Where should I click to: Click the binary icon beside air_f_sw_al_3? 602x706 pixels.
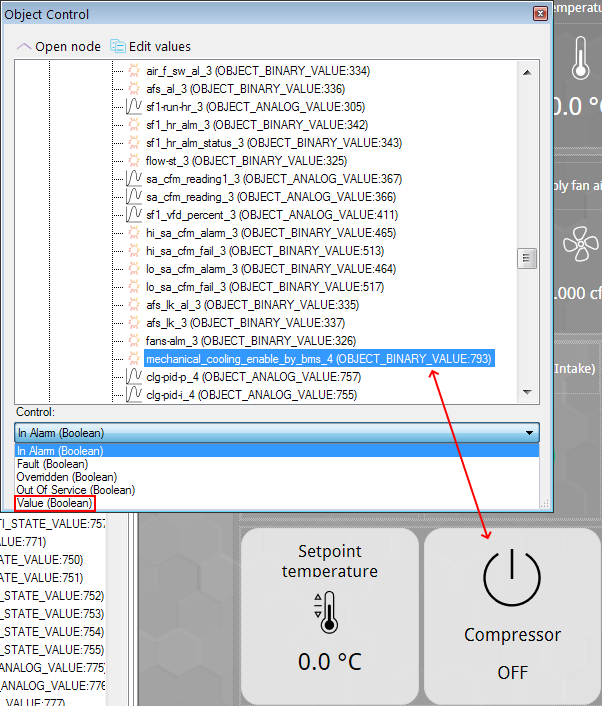coord(134,71)
